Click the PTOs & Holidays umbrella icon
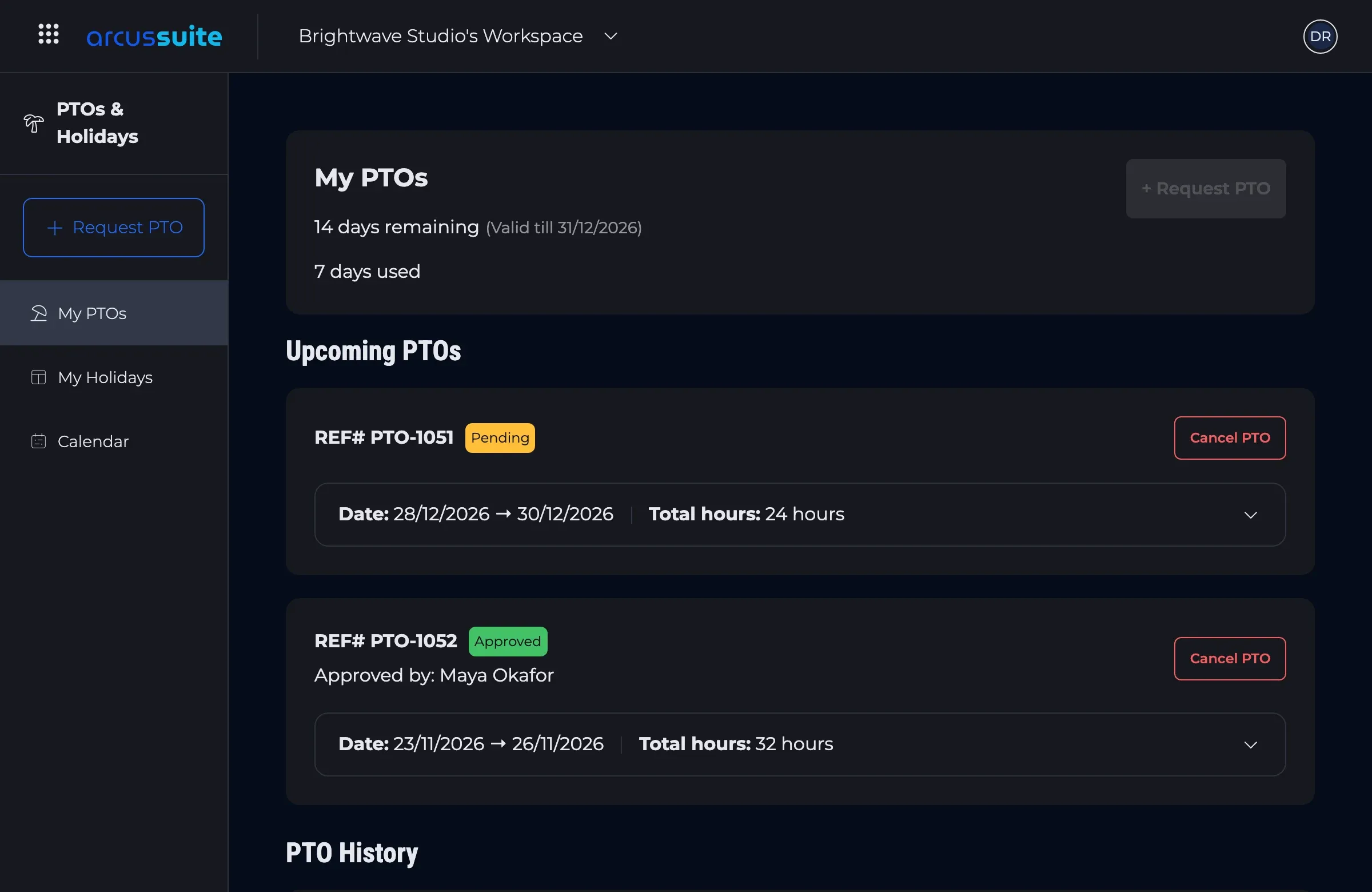This screenshot has width=1372, height=892. point(33,123)
